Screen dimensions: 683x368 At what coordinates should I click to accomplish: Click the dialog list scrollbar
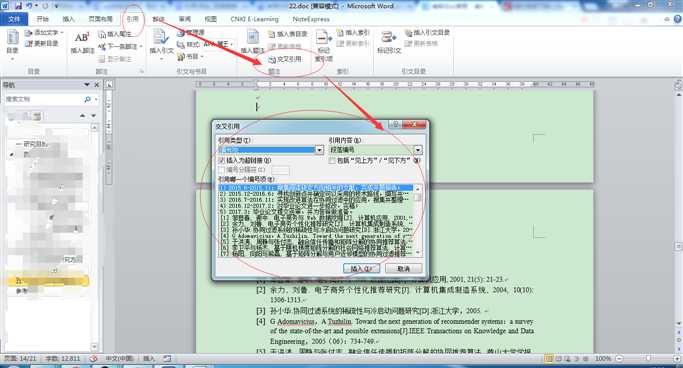point(418,220)
